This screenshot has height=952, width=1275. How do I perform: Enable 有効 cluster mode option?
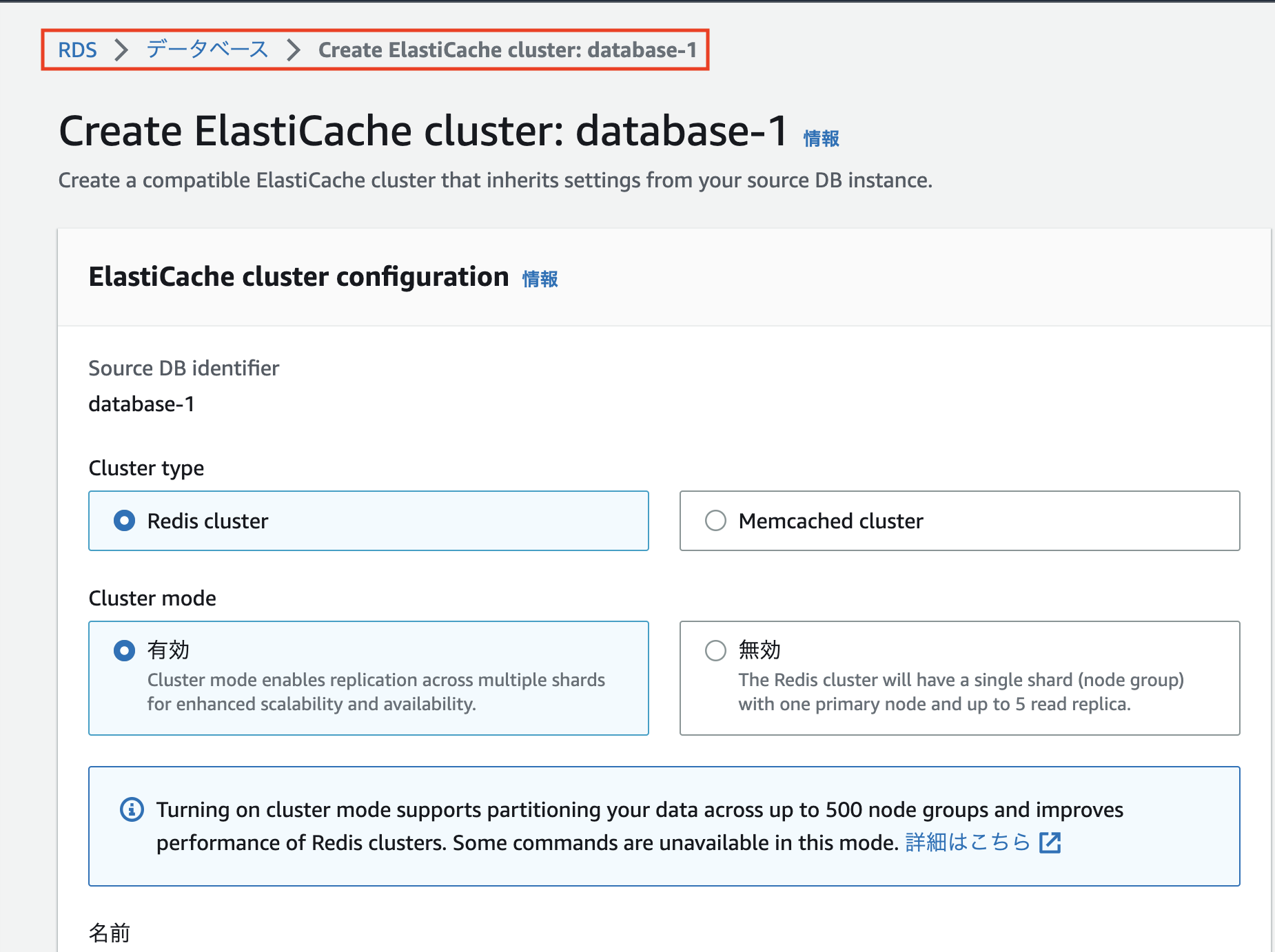[124, 650]
